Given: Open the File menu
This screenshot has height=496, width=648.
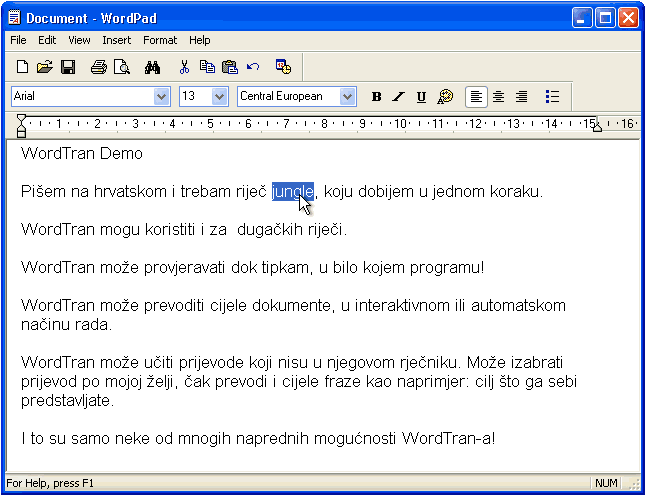Looking at the screenshot, I should point(18,40).
